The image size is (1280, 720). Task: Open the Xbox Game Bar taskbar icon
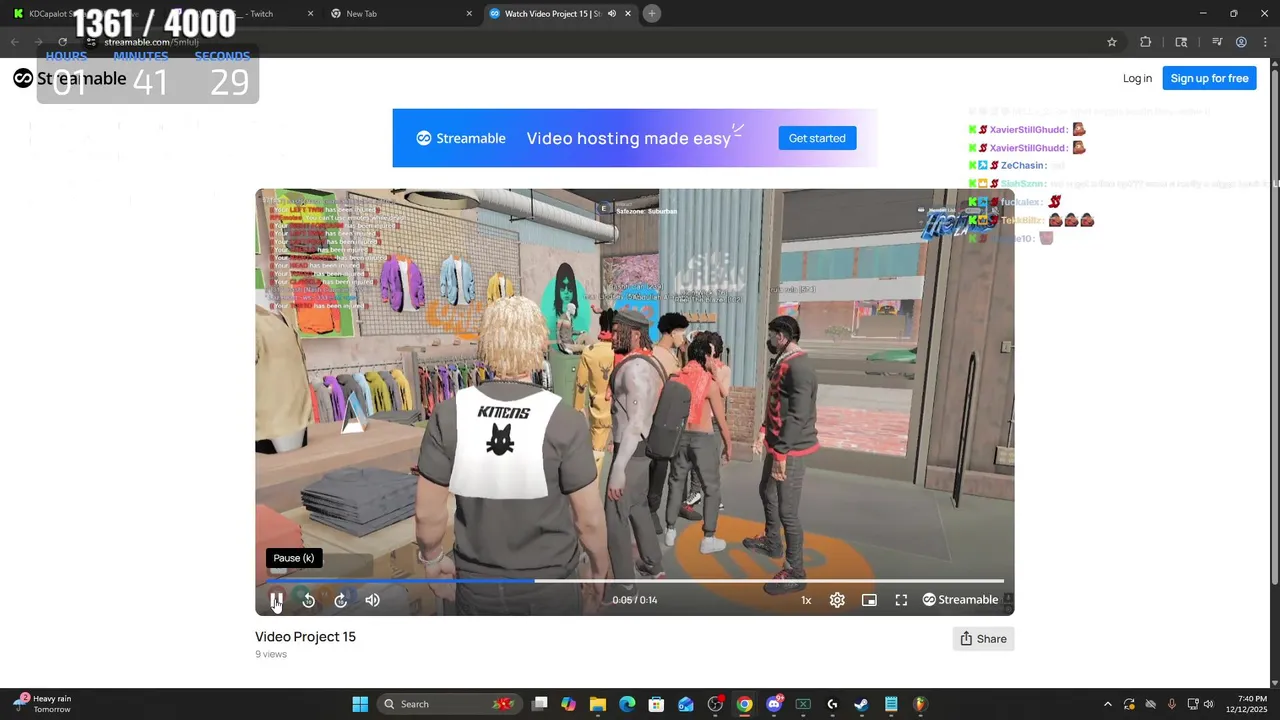coord(803,704)
